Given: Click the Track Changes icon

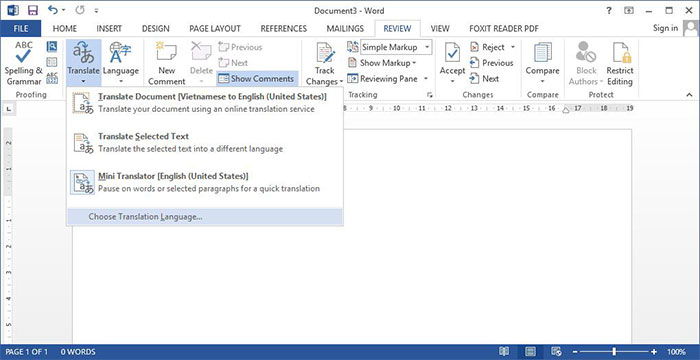Looking at the screenshot, I should 325,53.
